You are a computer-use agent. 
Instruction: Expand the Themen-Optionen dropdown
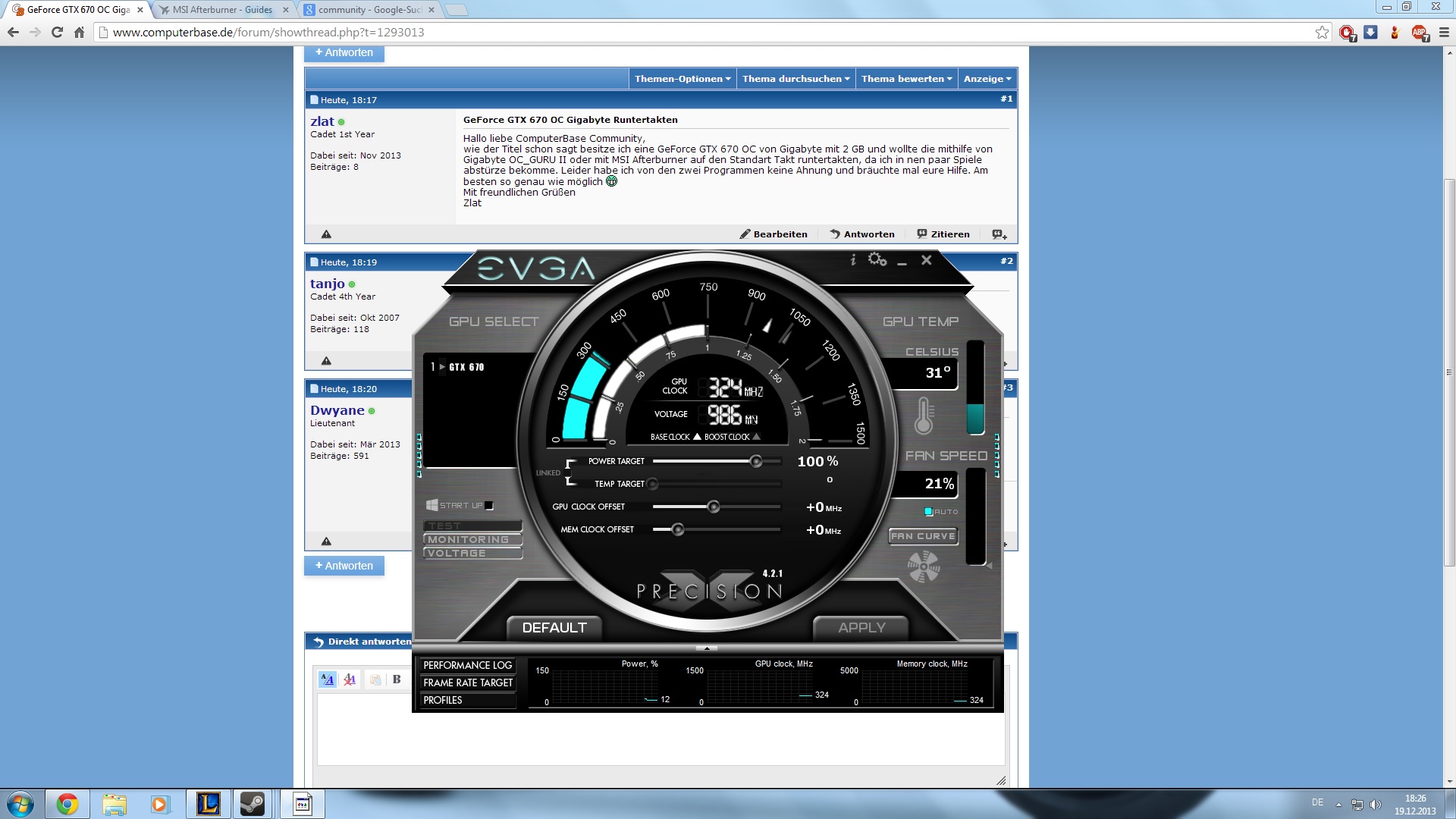coord(682,79)
